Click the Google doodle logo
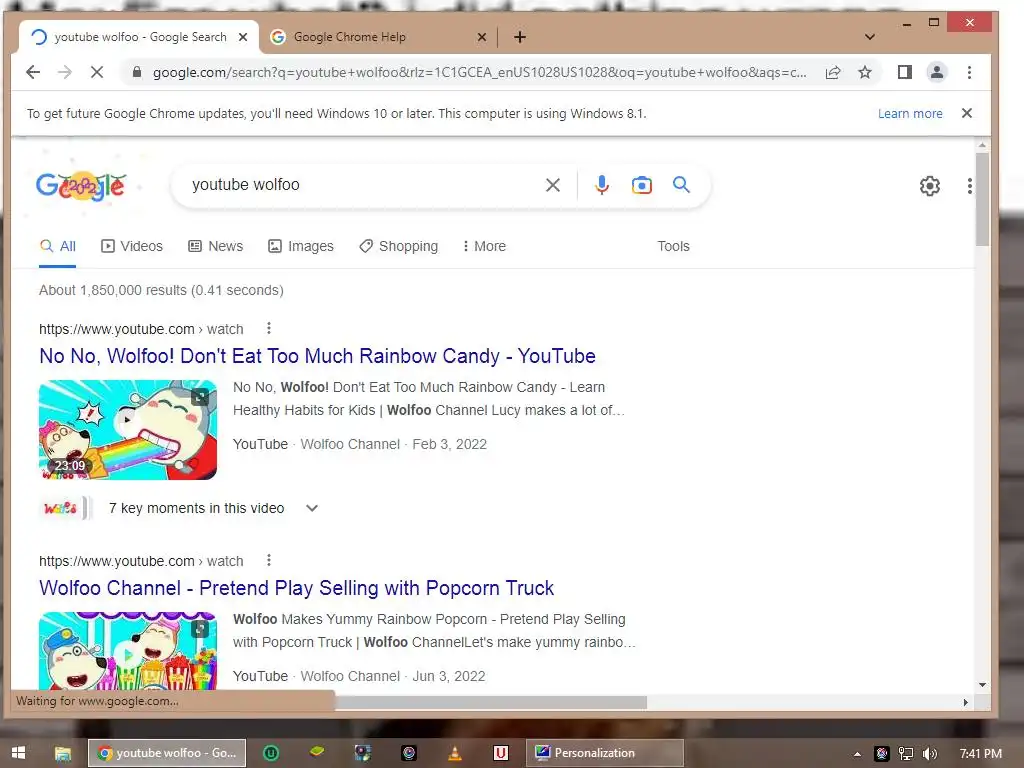Viewport: 1024px width, 768px height. point(80,186)
